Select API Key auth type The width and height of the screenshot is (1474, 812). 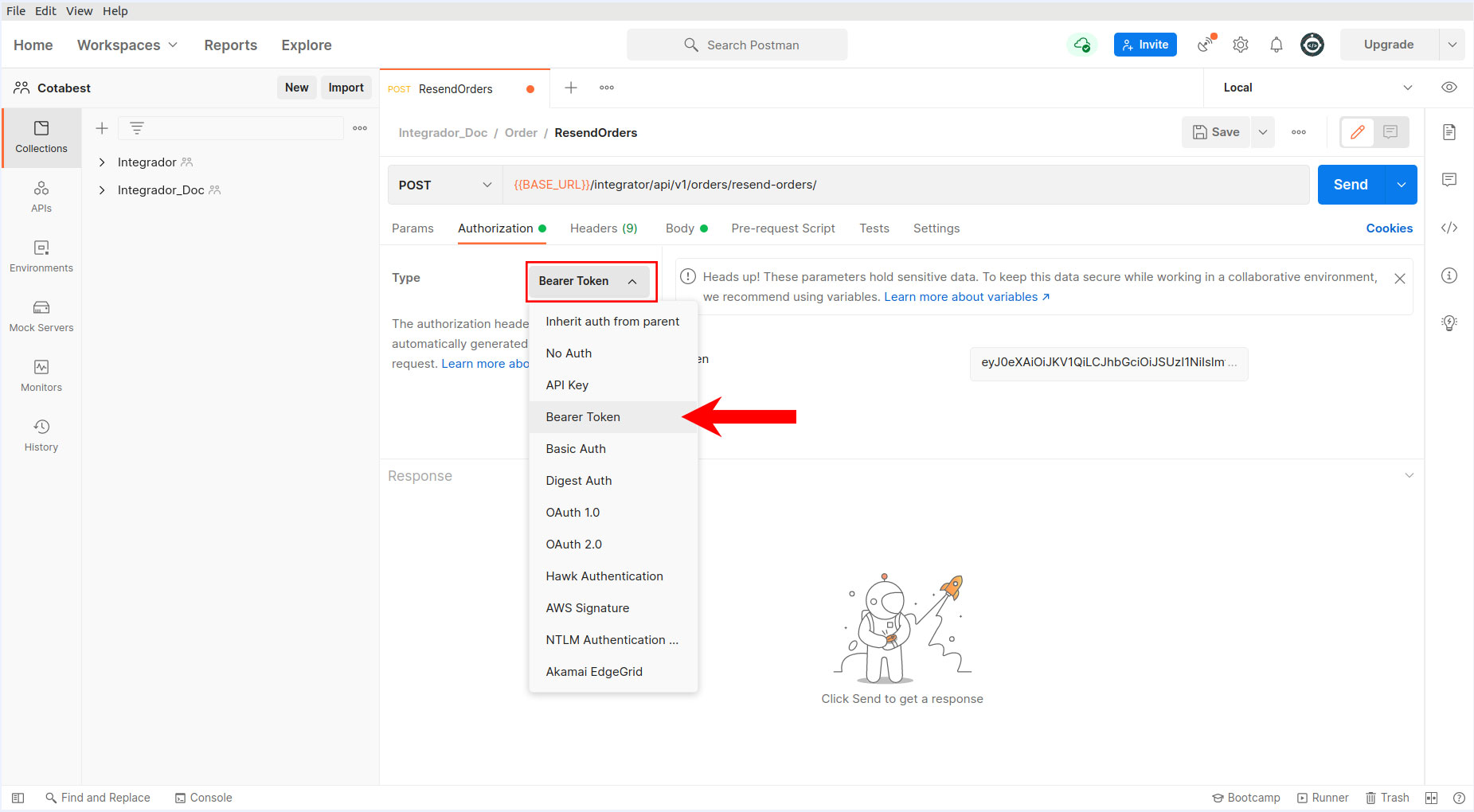point(613,385)
